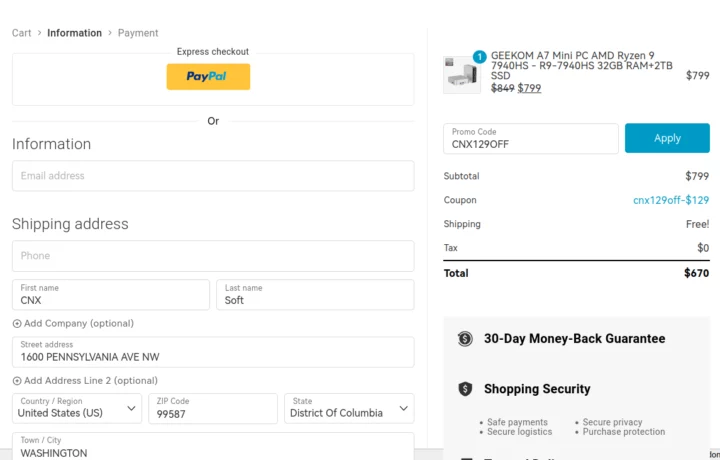
Task: Click the Shipping Free! value
Action: click(x=698, y=224)
